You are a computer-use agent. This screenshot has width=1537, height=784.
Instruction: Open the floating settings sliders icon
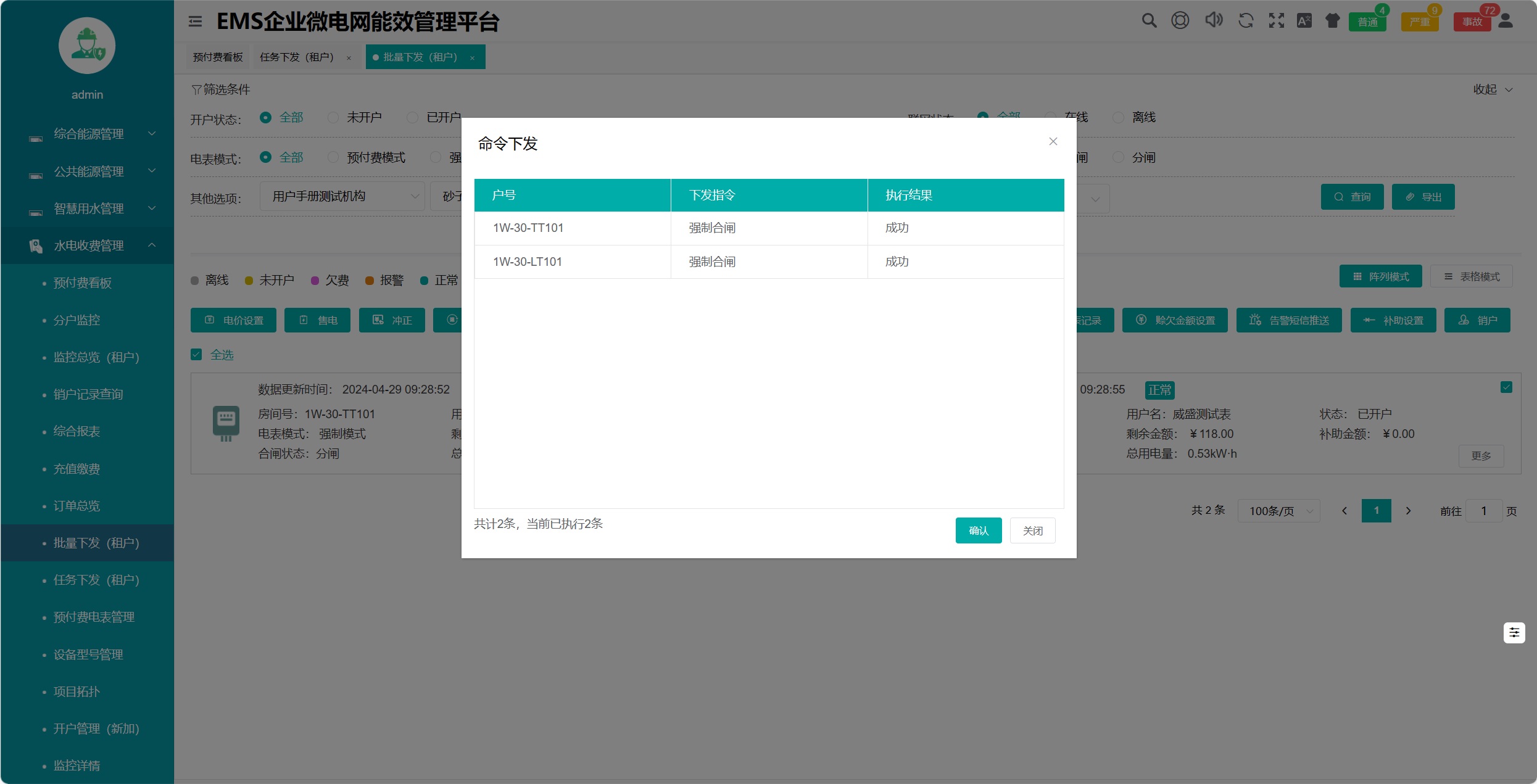point(1514,632)
